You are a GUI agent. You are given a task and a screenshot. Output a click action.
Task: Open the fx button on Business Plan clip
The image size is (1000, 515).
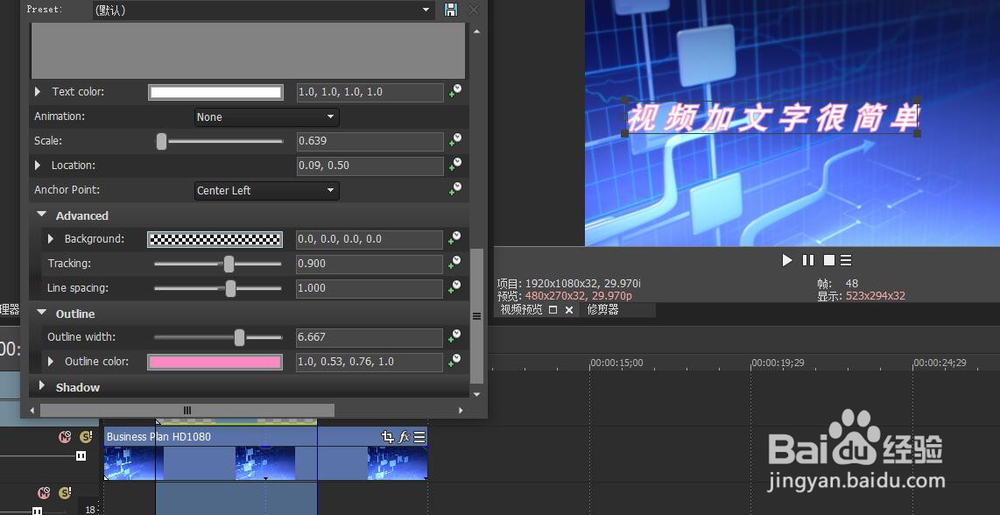click(404, 437)
